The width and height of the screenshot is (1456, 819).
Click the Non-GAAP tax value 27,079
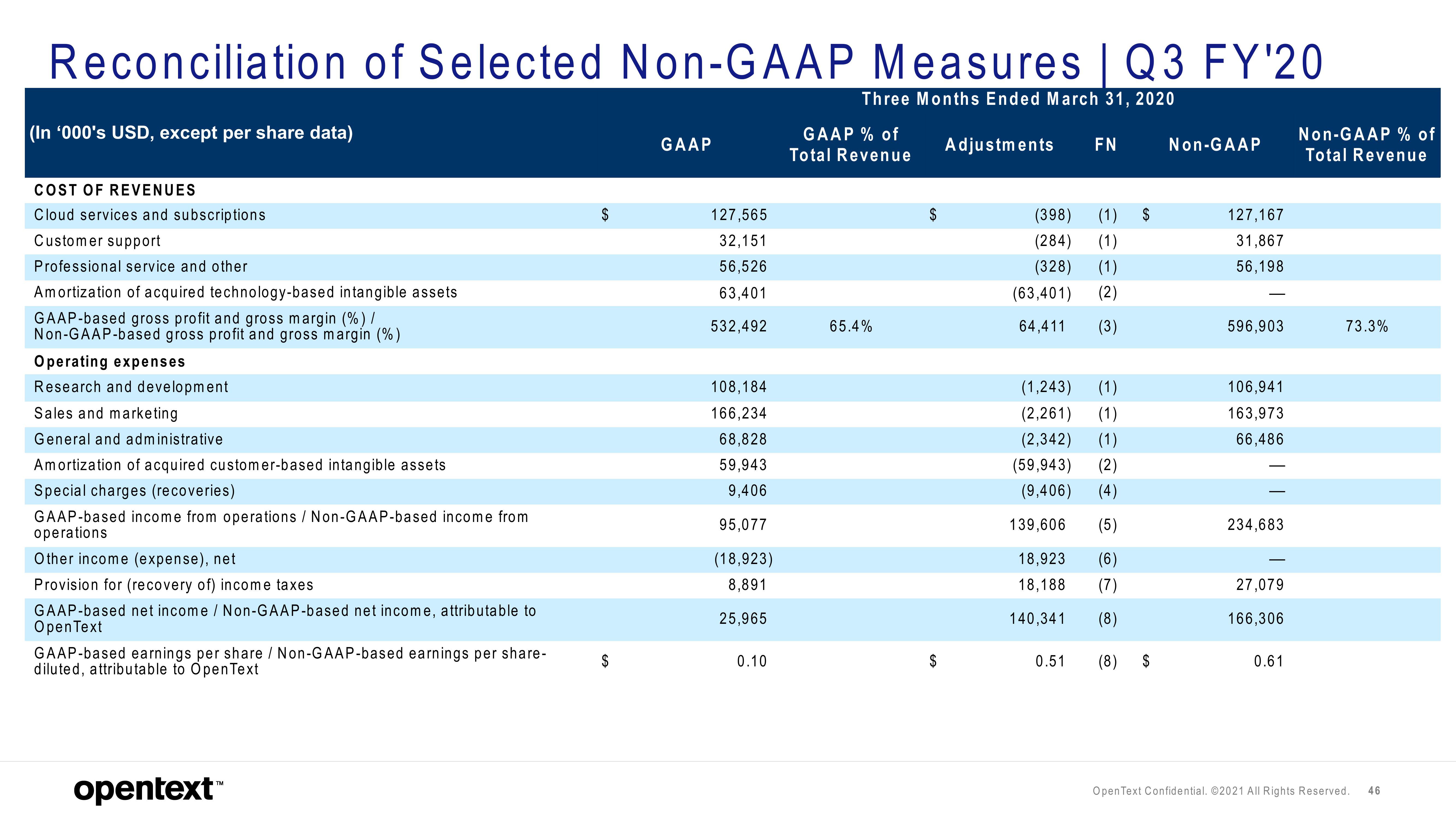[1260, 584]
